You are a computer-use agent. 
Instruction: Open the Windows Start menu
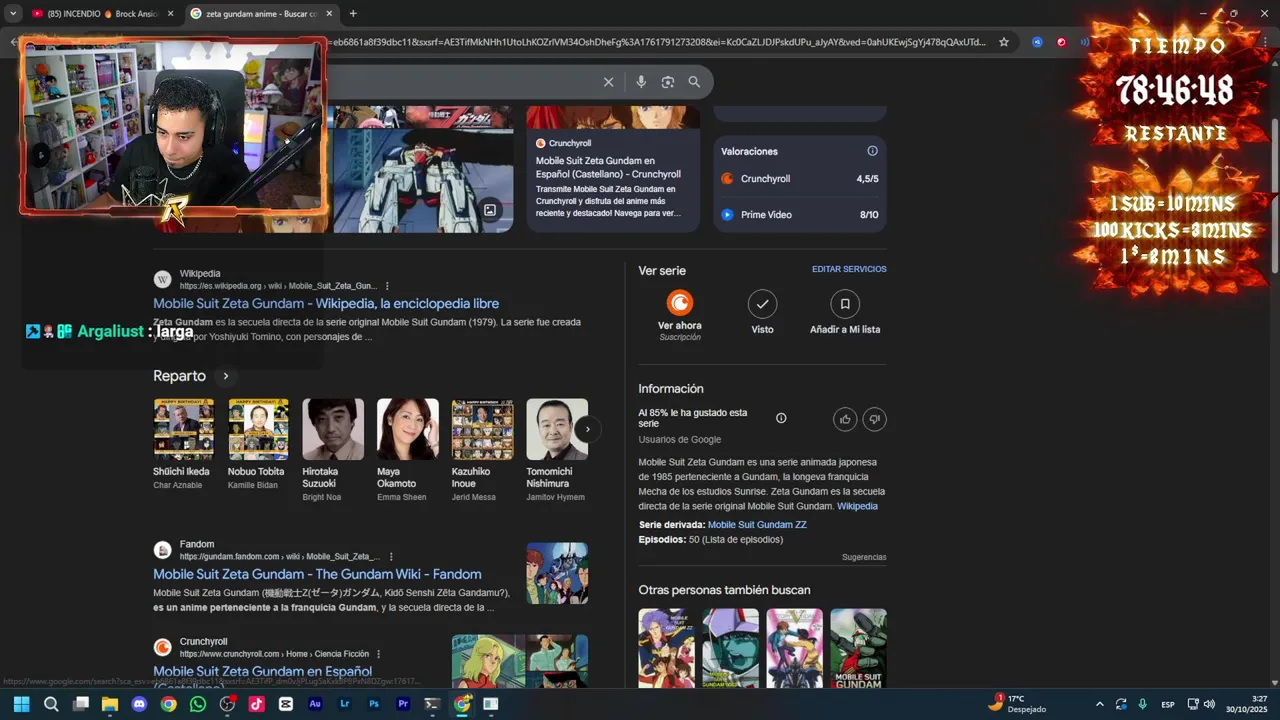(x=21, y=704)
